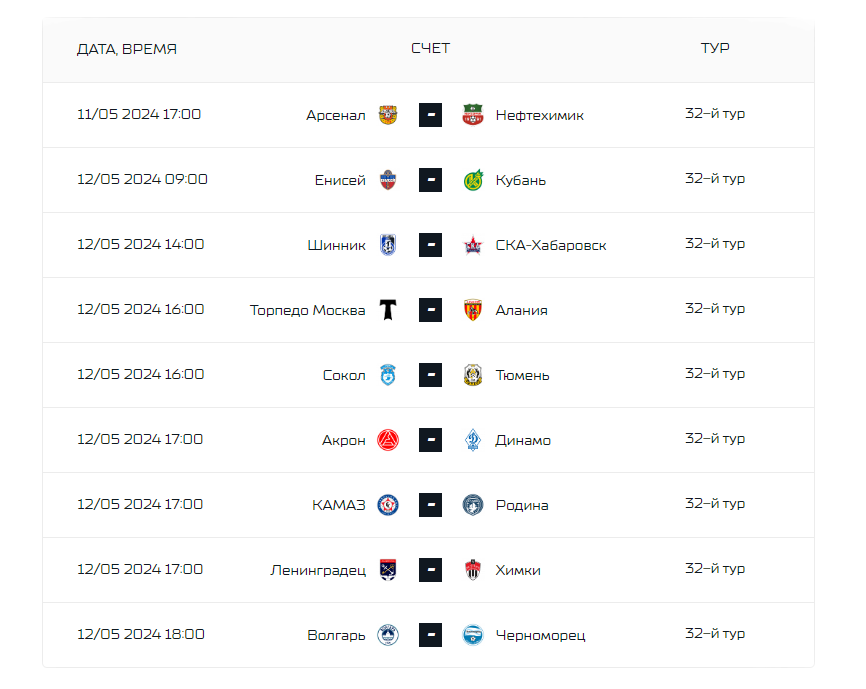Click the Черноморец club badge
The width and height of the screenshot is (866, 689).
[473, 635]
